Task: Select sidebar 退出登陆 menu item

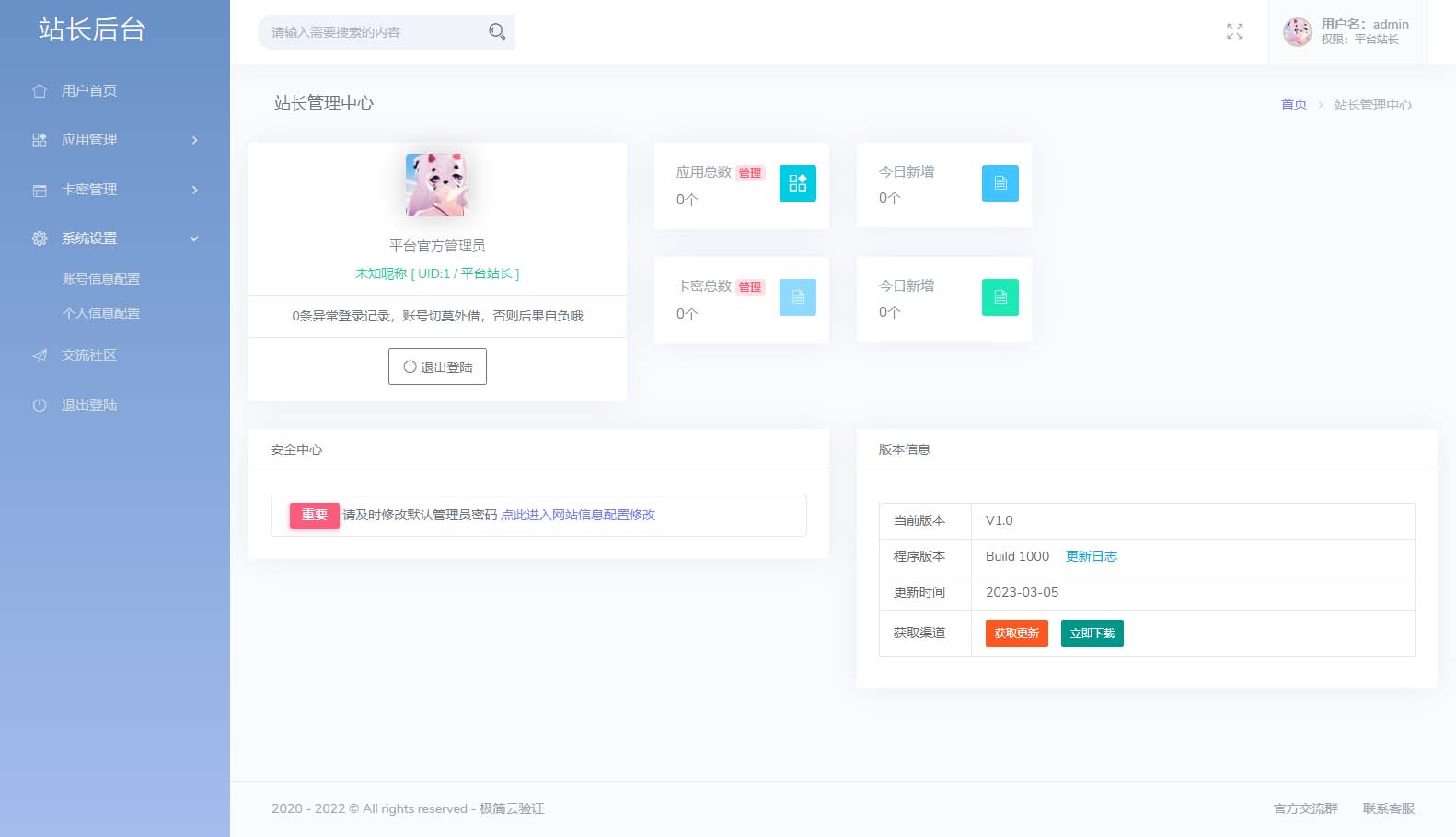Action: click(115, 405)
